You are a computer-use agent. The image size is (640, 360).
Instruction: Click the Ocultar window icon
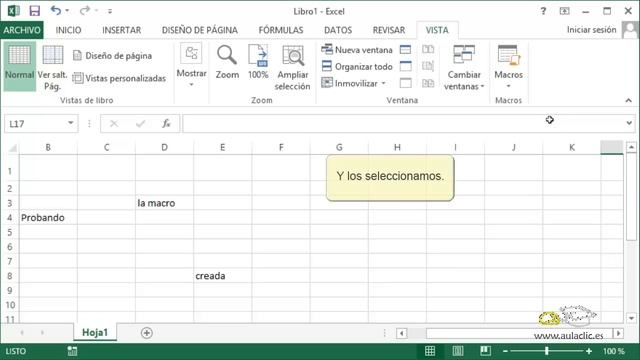(405, 66)
